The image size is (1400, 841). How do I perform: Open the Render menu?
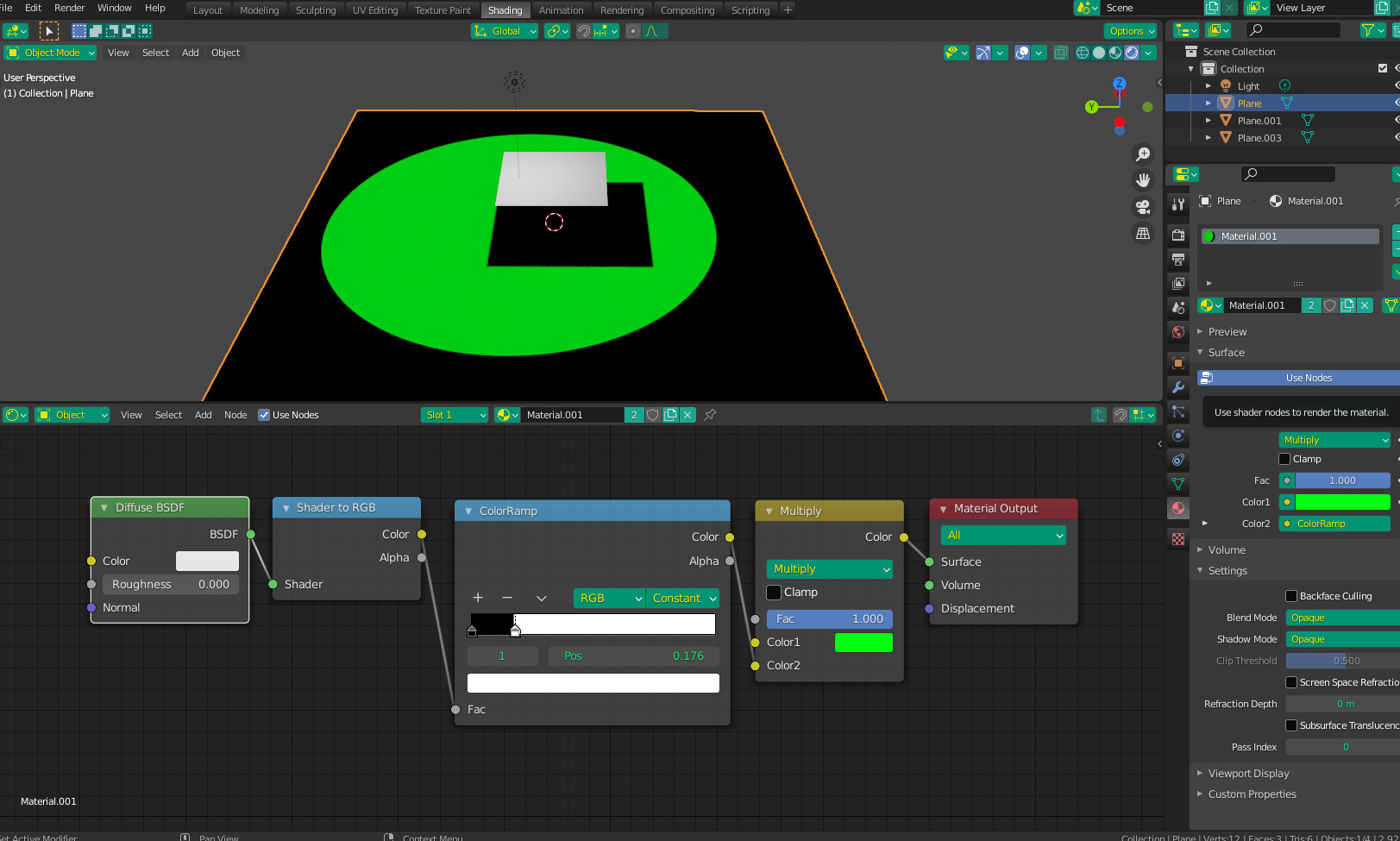click(x=69, y=8)
